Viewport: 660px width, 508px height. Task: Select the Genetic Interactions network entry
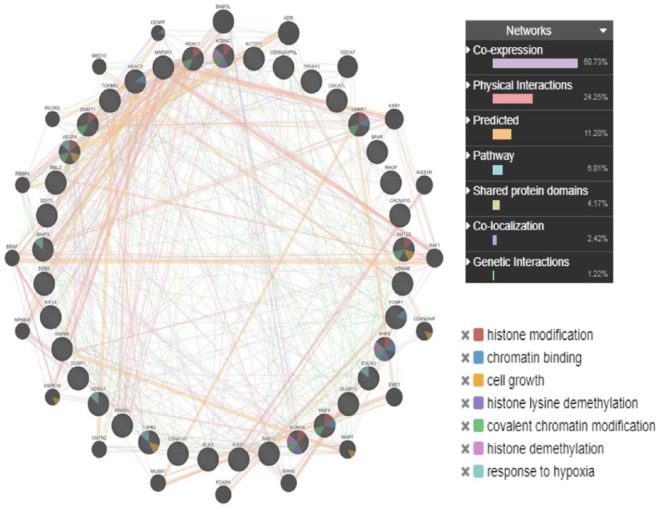click(523, 262)
